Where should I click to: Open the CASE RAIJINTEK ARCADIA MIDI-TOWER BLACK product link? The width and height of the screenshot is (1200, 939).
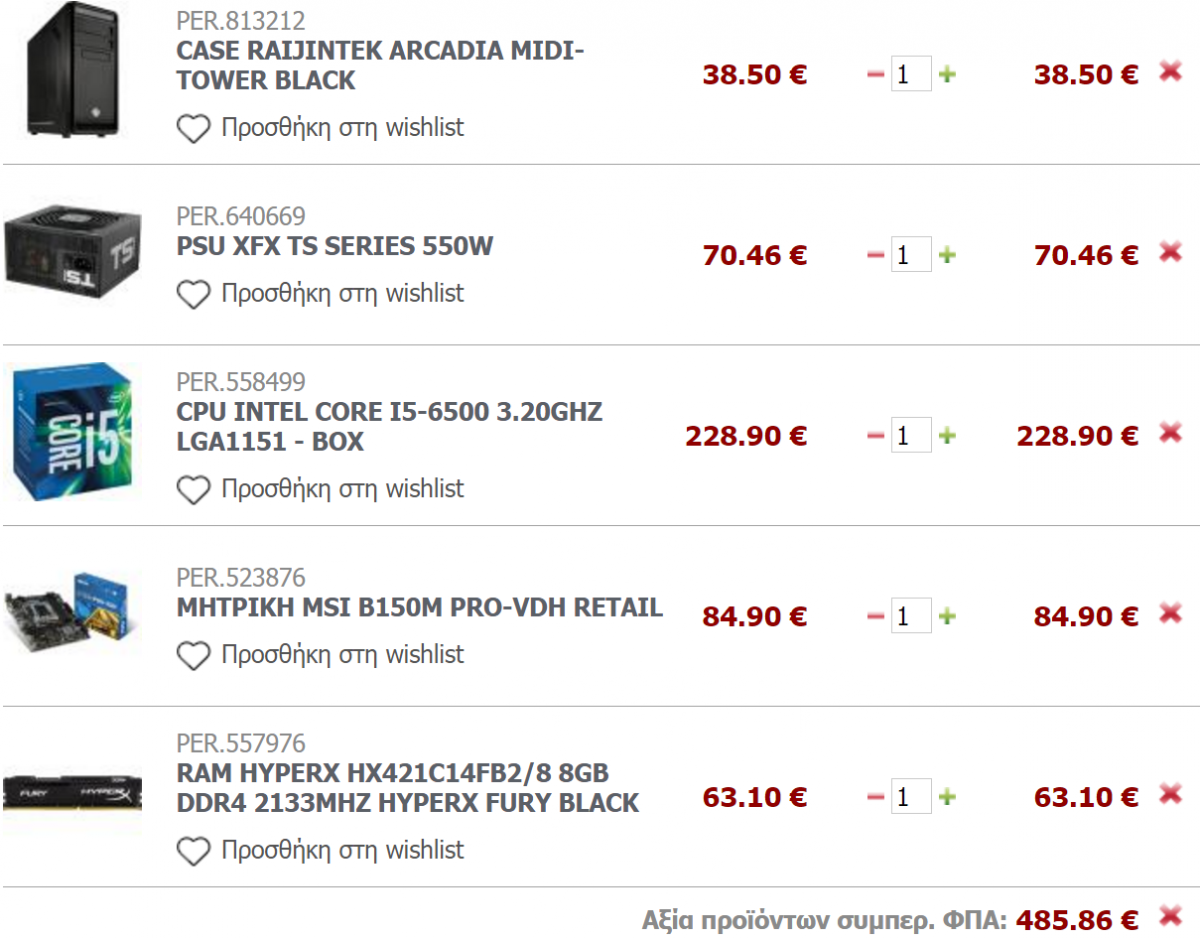(x=381, y=65)
